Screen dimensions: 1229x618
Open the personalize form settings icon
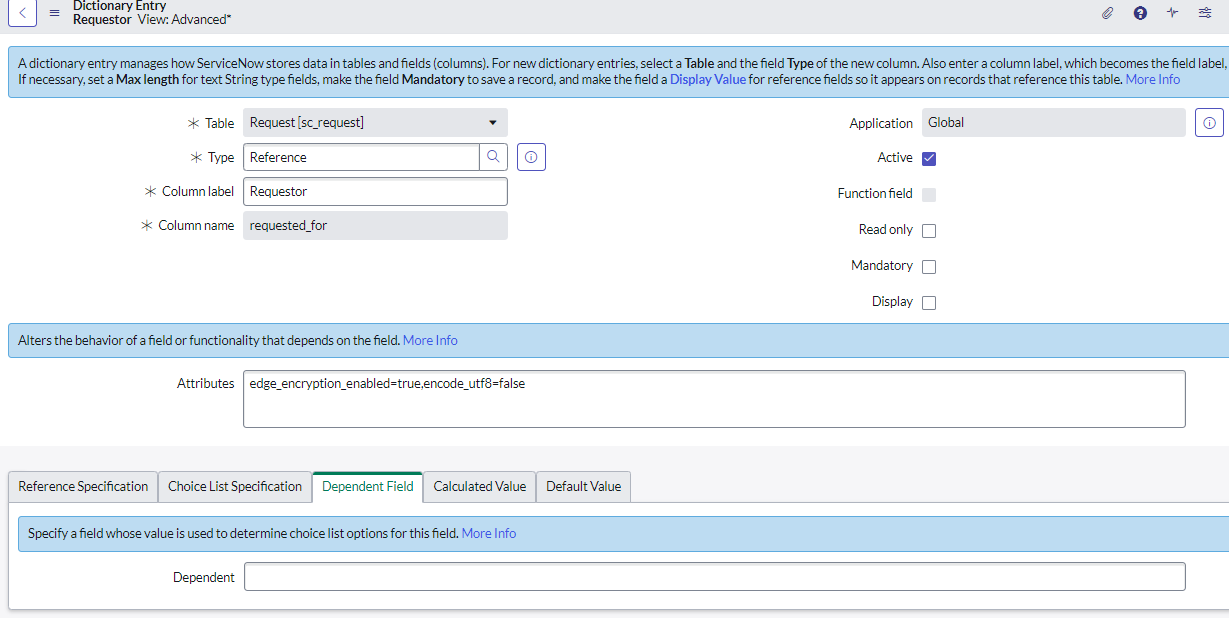tap(1205, 13)
